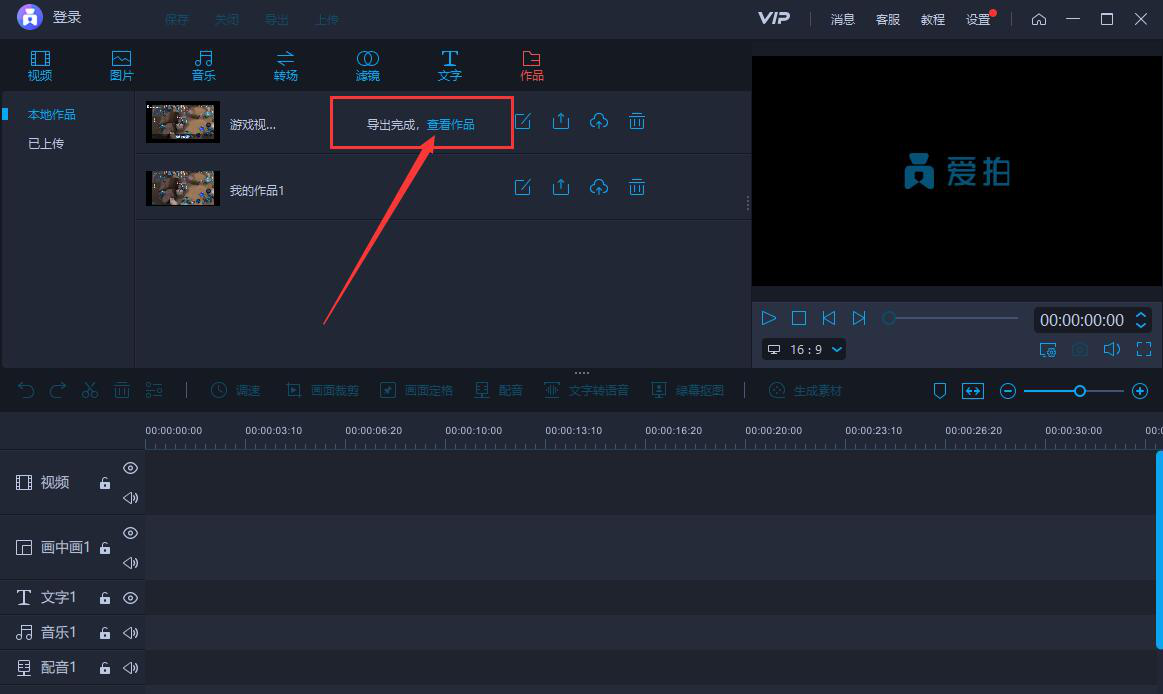Increase timecode with the up stepper arrow
This screenshot has height=694, width=1163.
click(1141, 314)
